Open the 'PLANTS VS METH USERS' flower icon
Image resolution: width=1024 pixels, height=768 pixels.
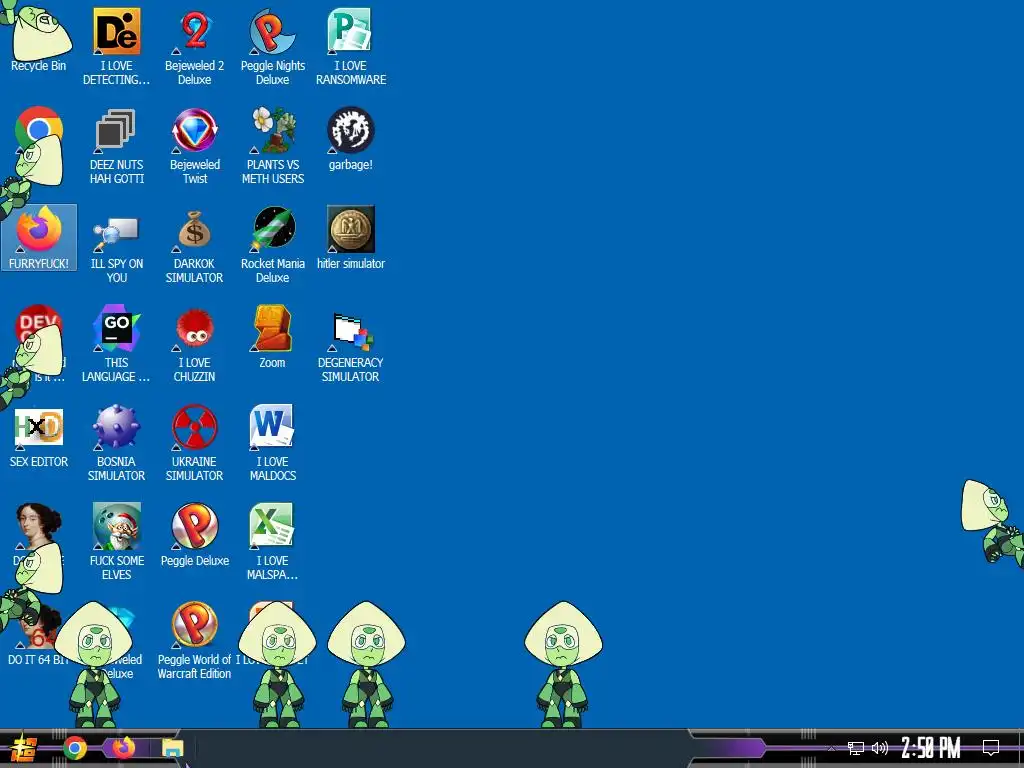tap(272, 146)
